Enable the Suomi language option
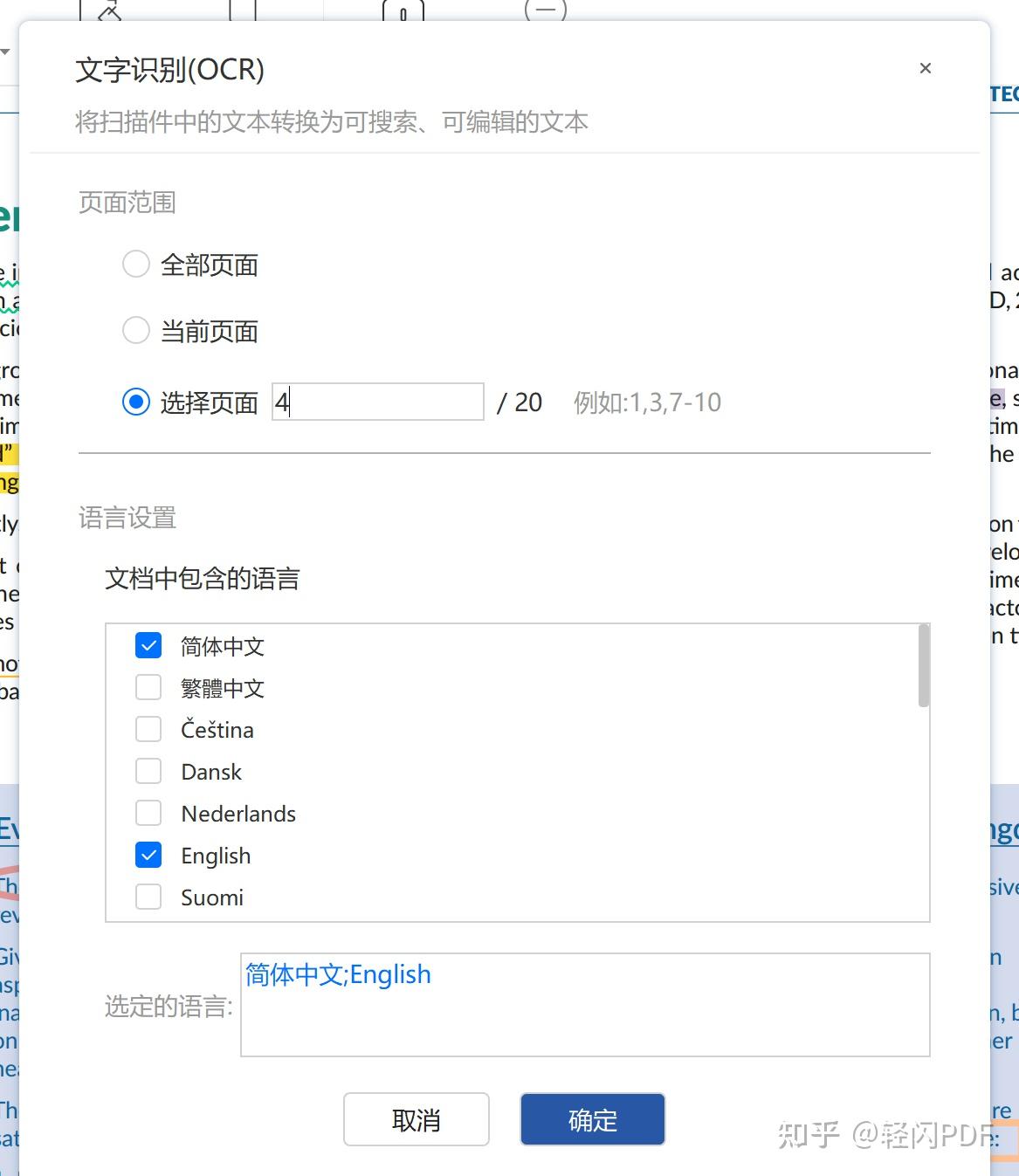 [148, 897]
